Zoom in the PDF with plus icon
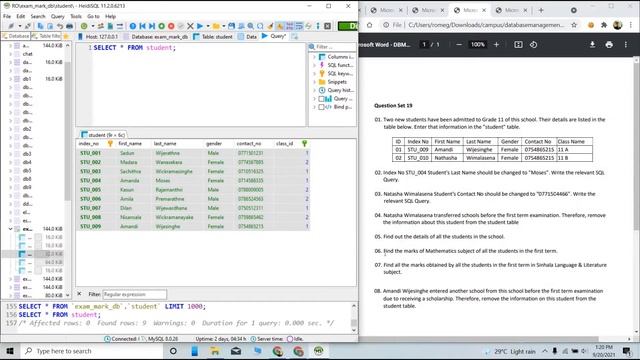Image resolution: width=640 pixels, height=360 pixels. (496, 44)
